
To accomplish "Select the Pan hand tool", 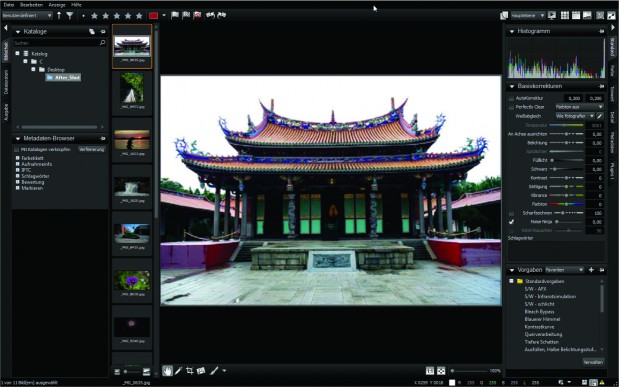I will click(168, 371).
